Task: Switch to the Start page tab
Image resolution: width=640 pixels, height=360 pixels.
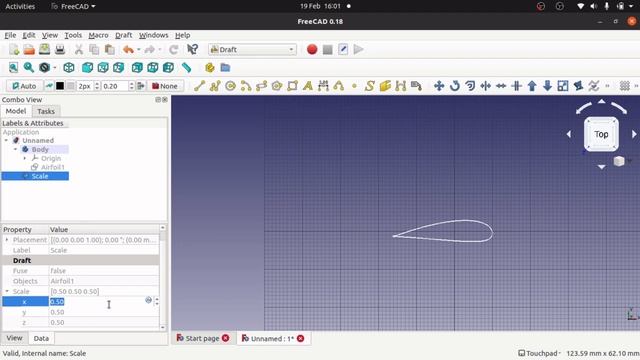Action: pos(202,338)
